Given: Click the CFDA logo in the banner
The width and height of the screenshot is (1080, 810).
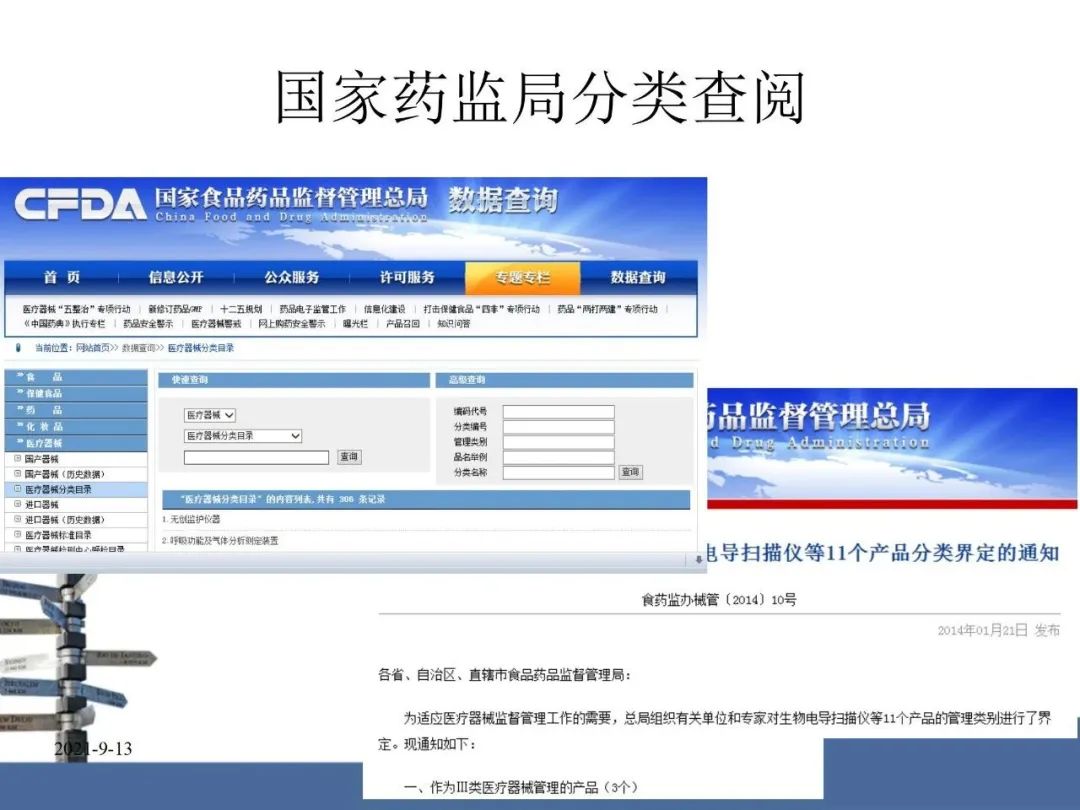Looking at the screenshot, I should point(80,204).
